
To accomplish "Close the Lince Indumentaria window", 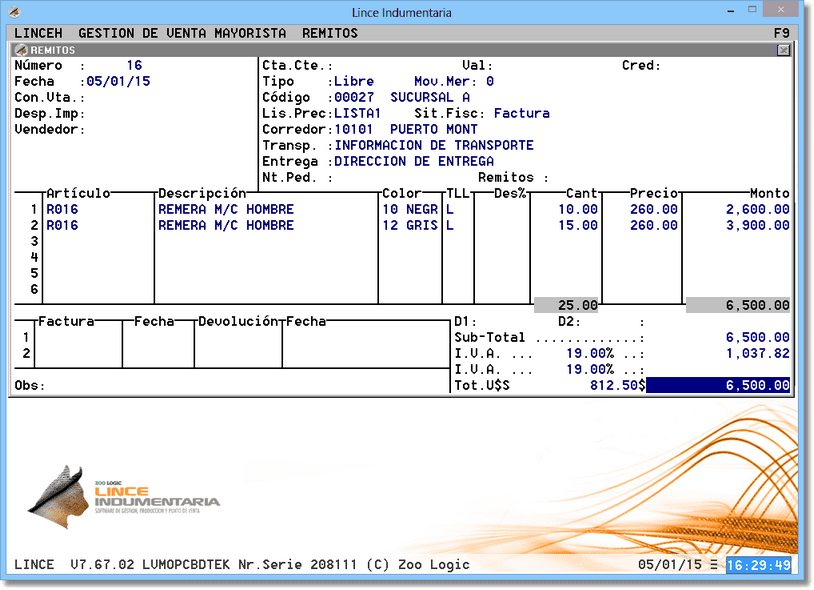I will pyautogui.click(x=781, y=10).
